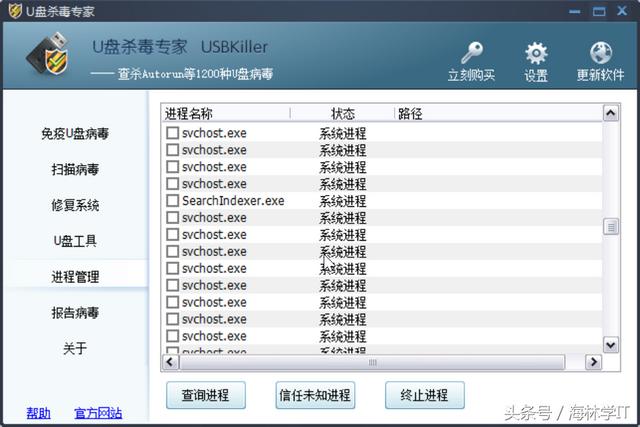Tick the topmost svchost.exe checkbox in the list
The height and width of the screenshot is (427, 640).
173,133
